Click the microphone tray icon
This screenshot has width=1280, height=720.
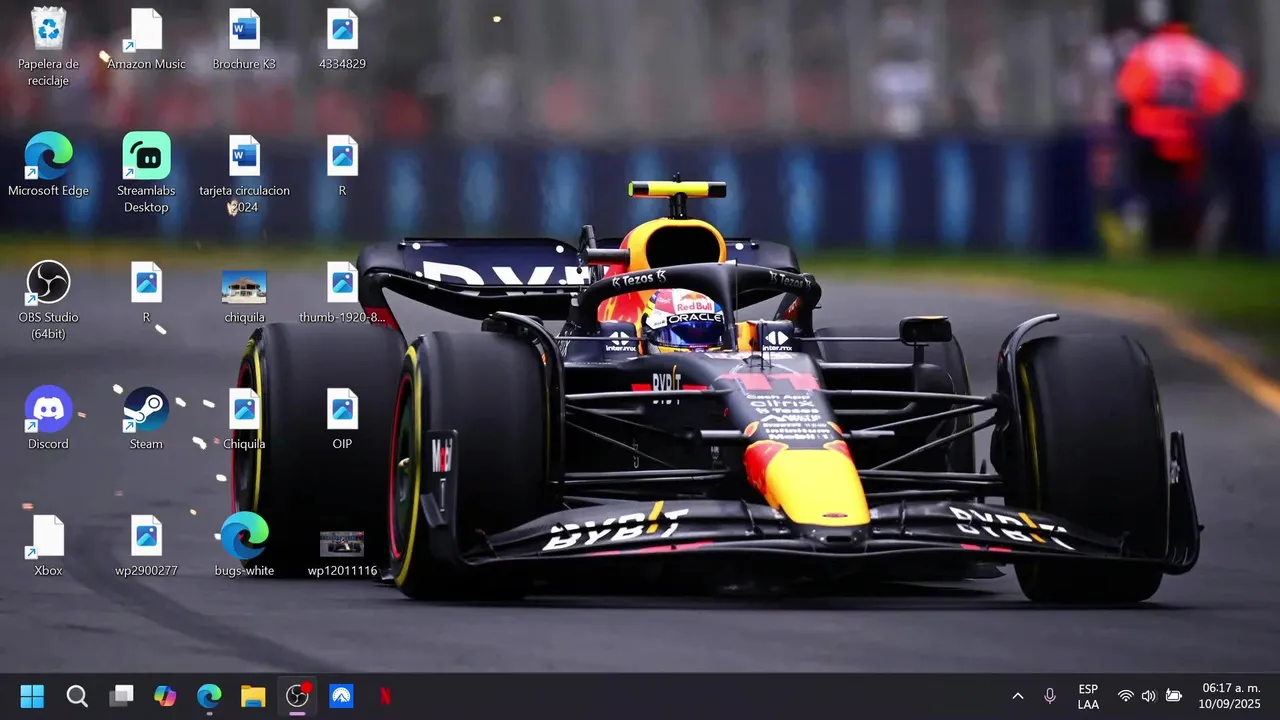(x=1050, y=696)
